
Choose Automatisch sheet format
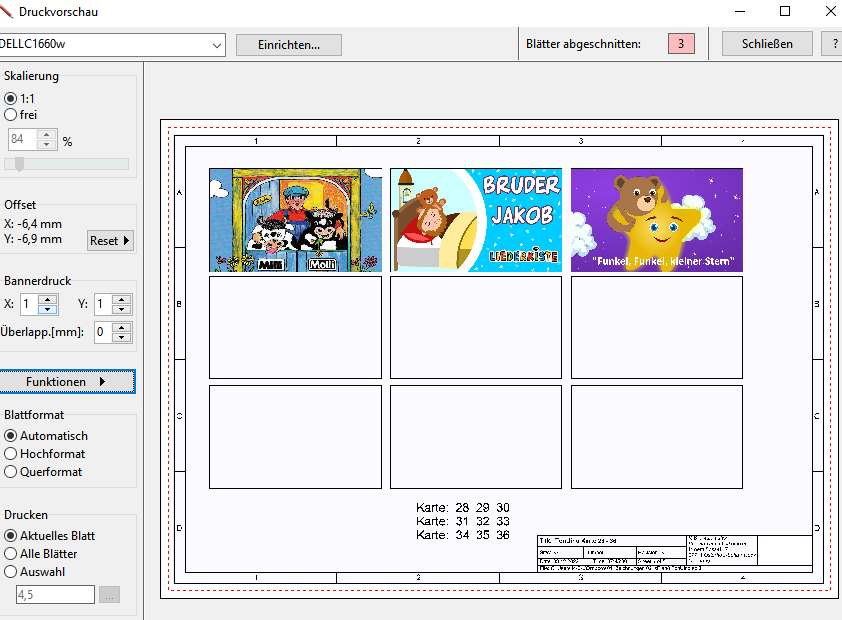pos(10,436)
